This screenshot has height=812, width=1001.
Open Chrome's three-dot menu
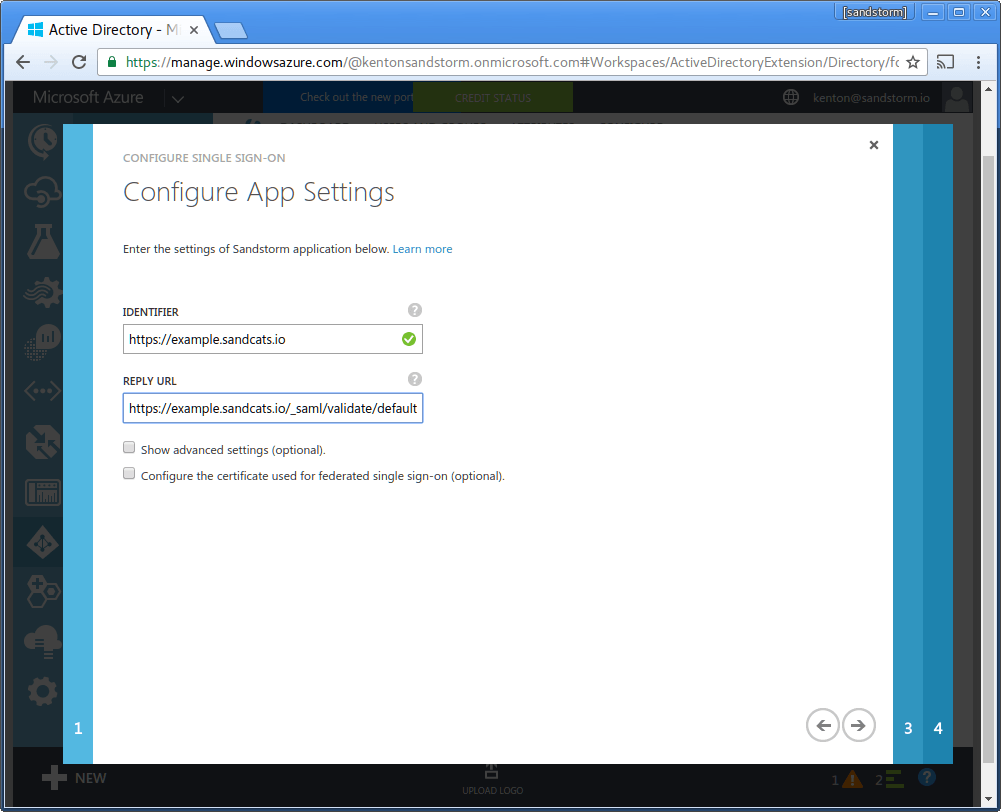tap(978, 62)
